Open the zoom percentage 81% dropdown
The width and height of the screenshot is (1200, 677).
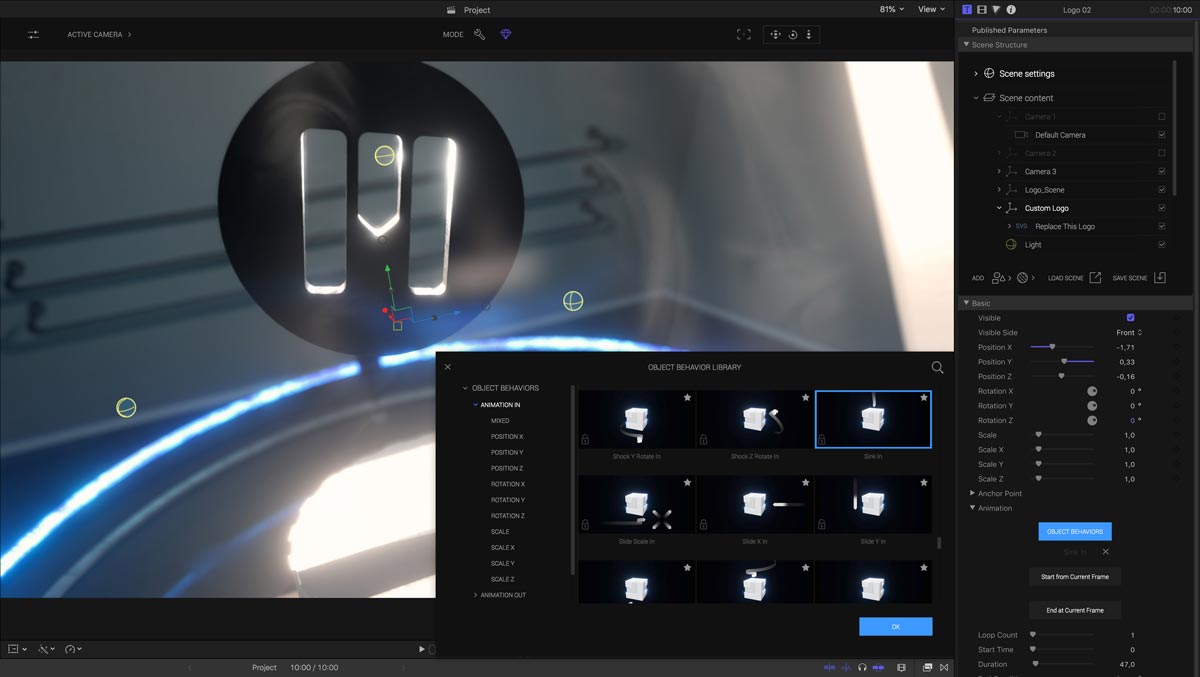click(x=891, y=9)
